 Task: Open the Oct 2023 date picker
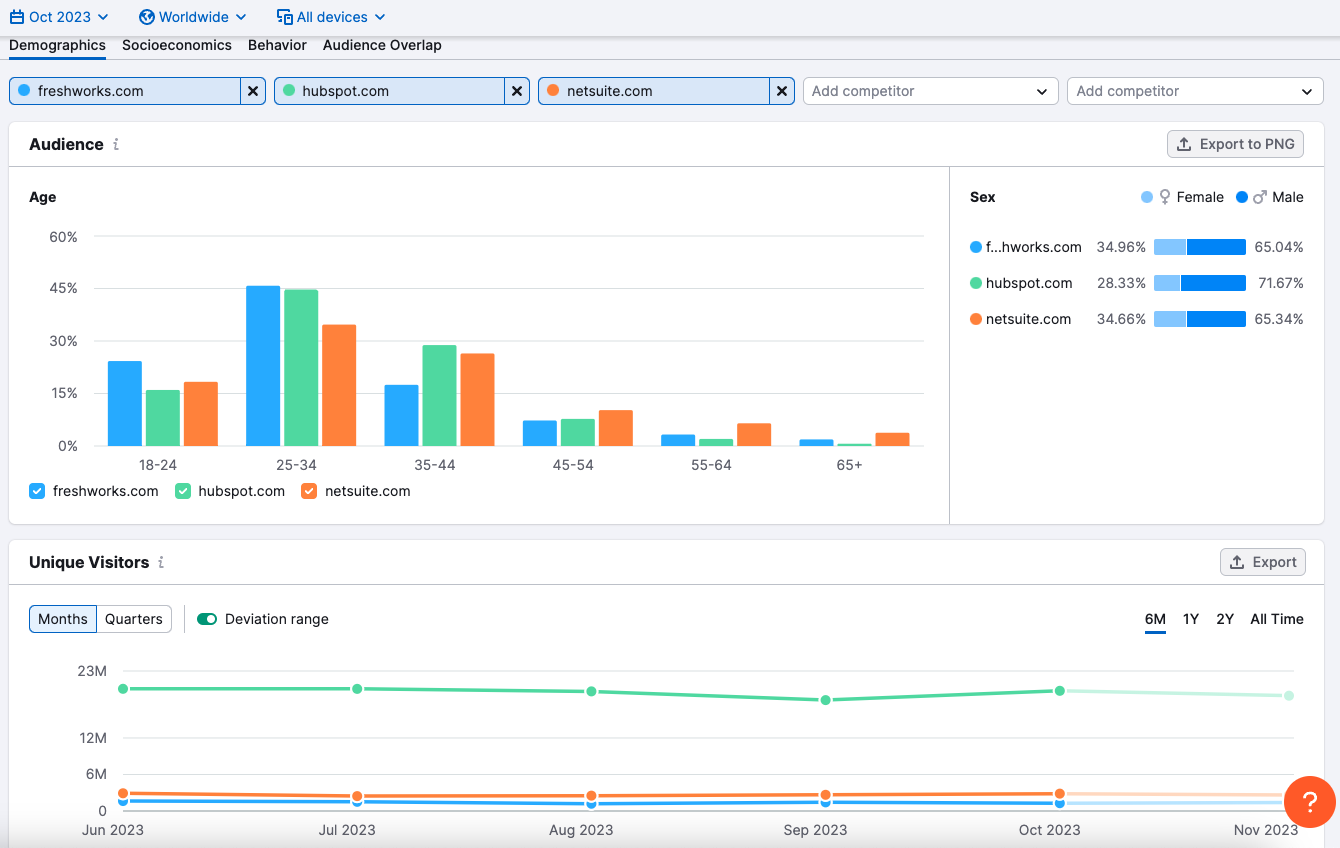[59, 17]
